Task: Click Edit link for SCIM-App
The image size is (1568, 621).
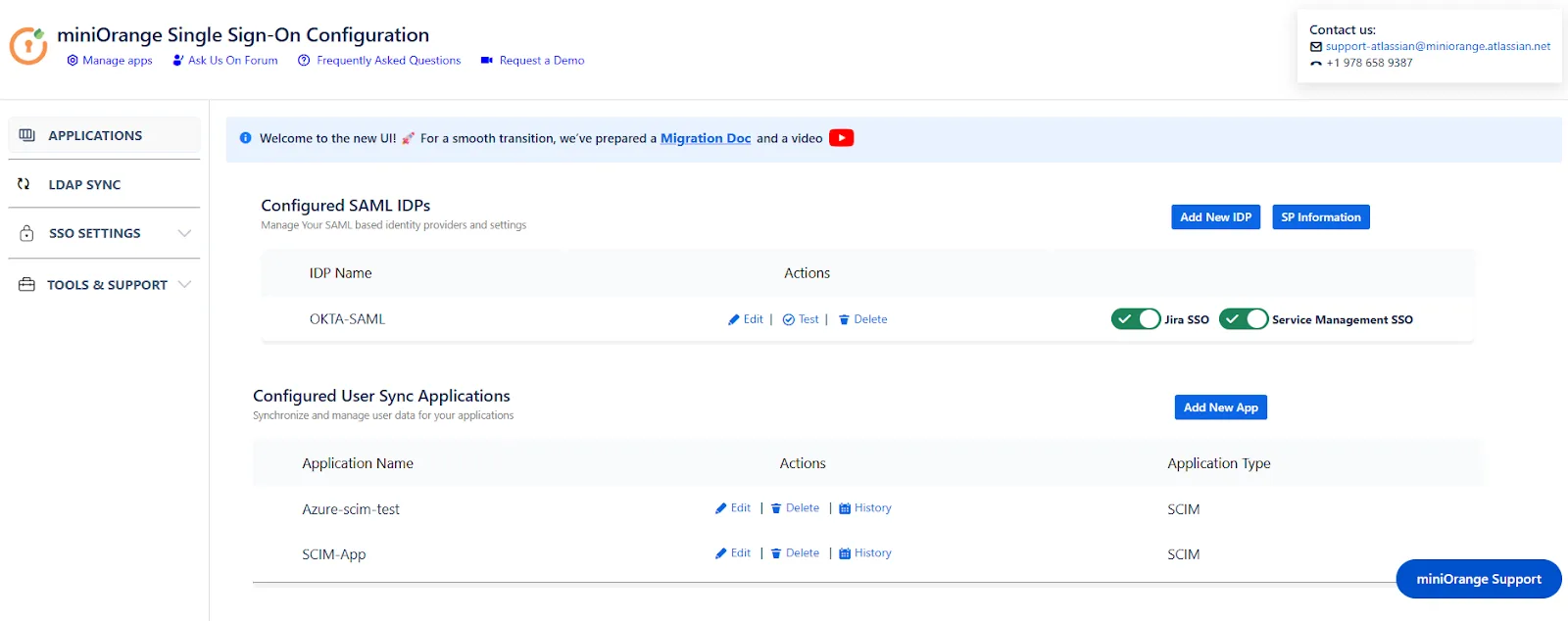Action: [x=741, y=552]
